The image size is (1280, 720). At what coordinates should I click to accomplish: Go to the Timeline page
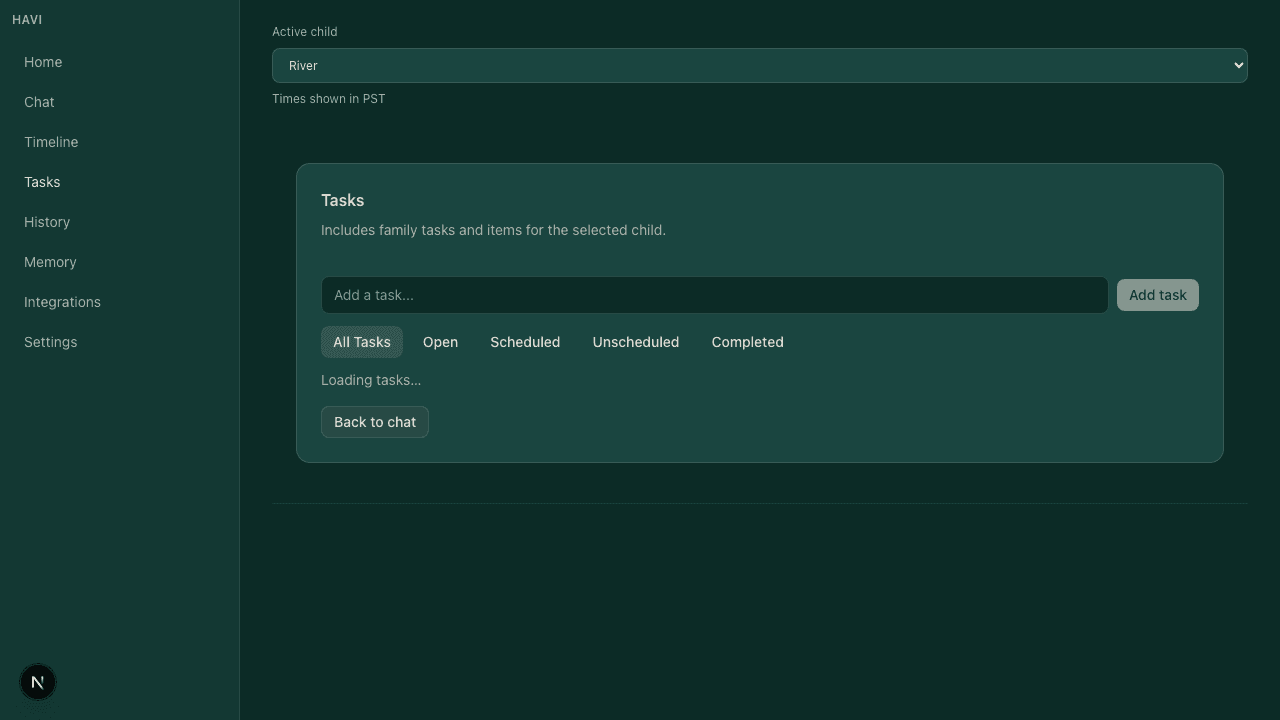click(51, 142)
